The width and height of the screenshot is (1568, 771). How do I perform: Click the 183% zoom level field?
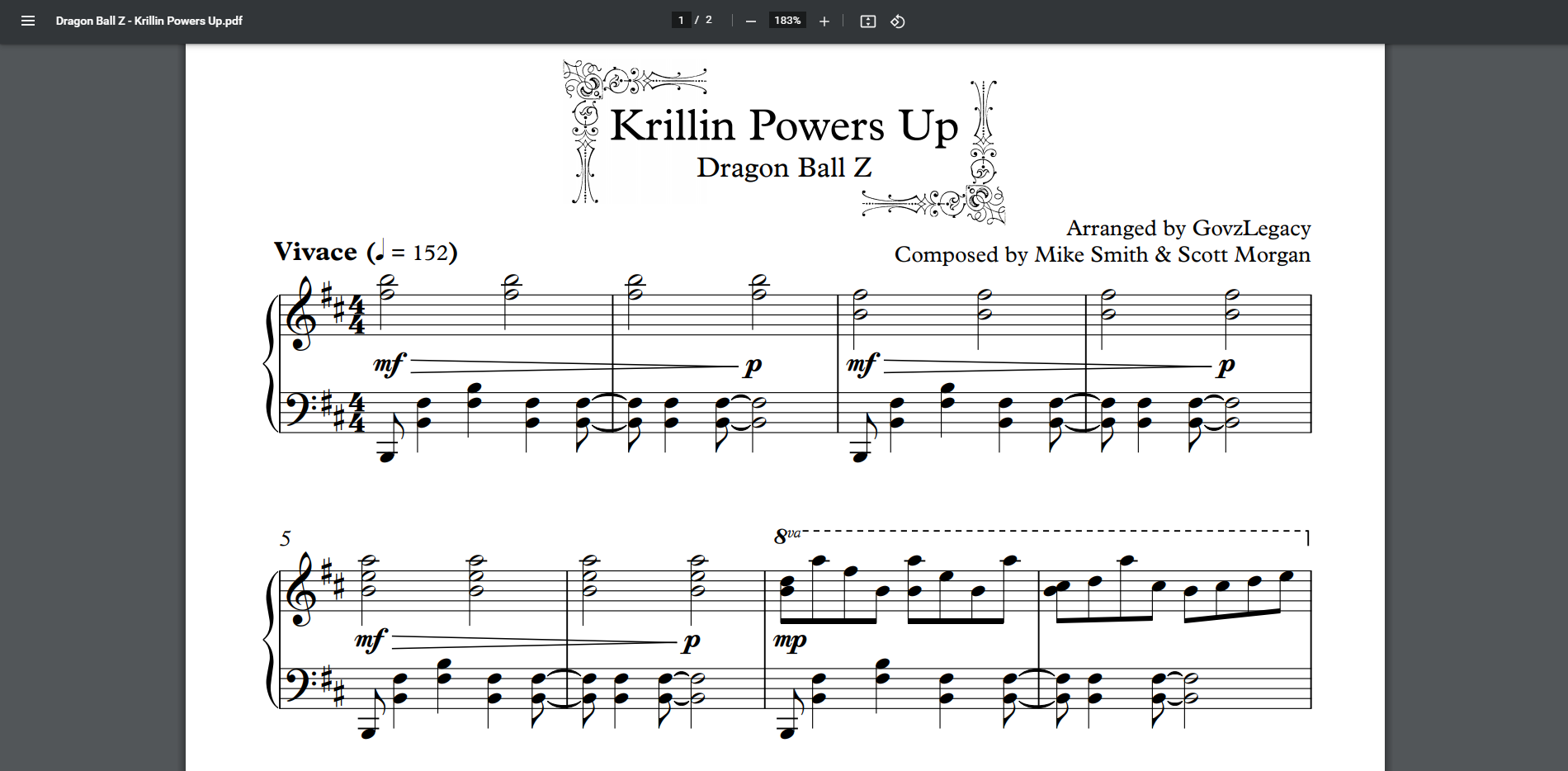pos(787,21)
